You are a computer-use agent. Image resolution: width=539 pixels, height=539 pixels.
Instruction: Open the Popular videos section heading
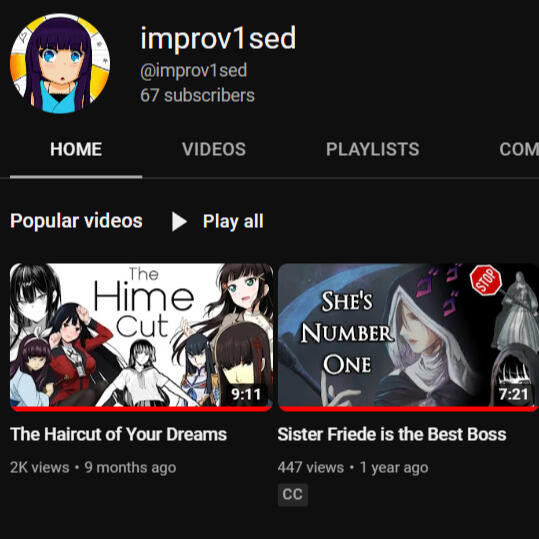click(76, 221)
